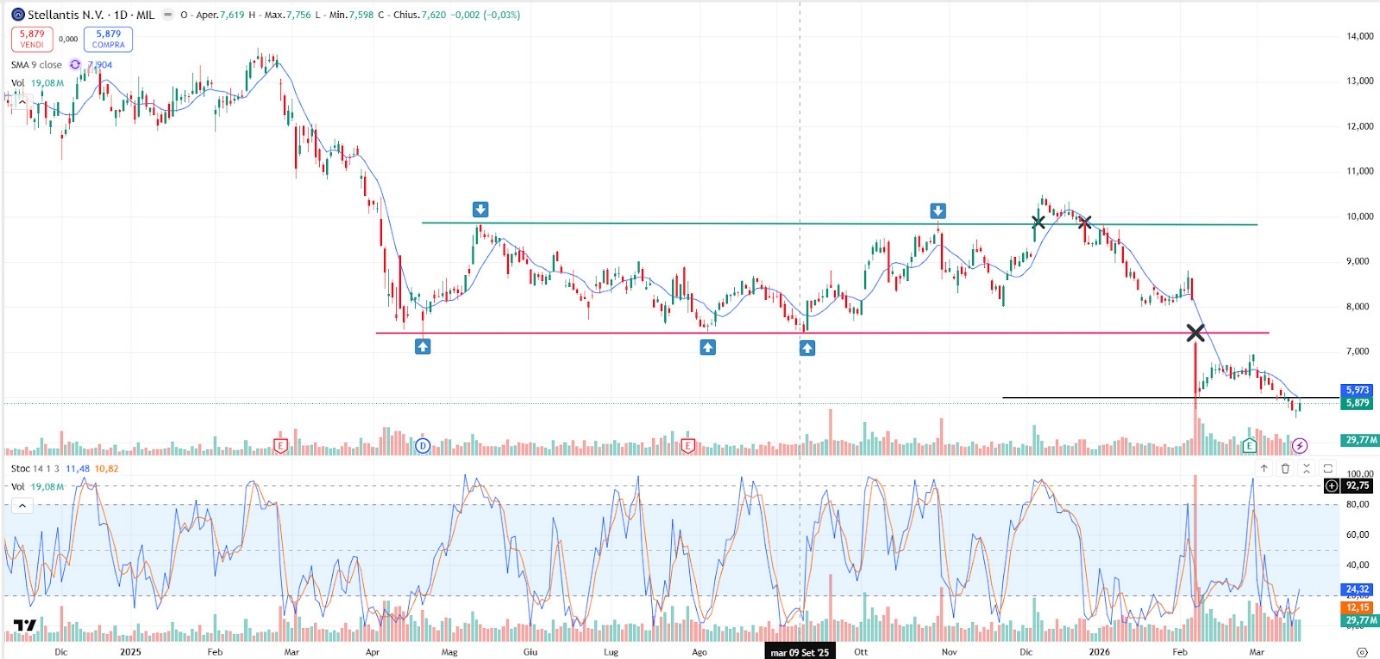Select the Vol indicator legend in main chart
Image resolution: width=1380 pixels, height=659 pixels.
(18, 83)
